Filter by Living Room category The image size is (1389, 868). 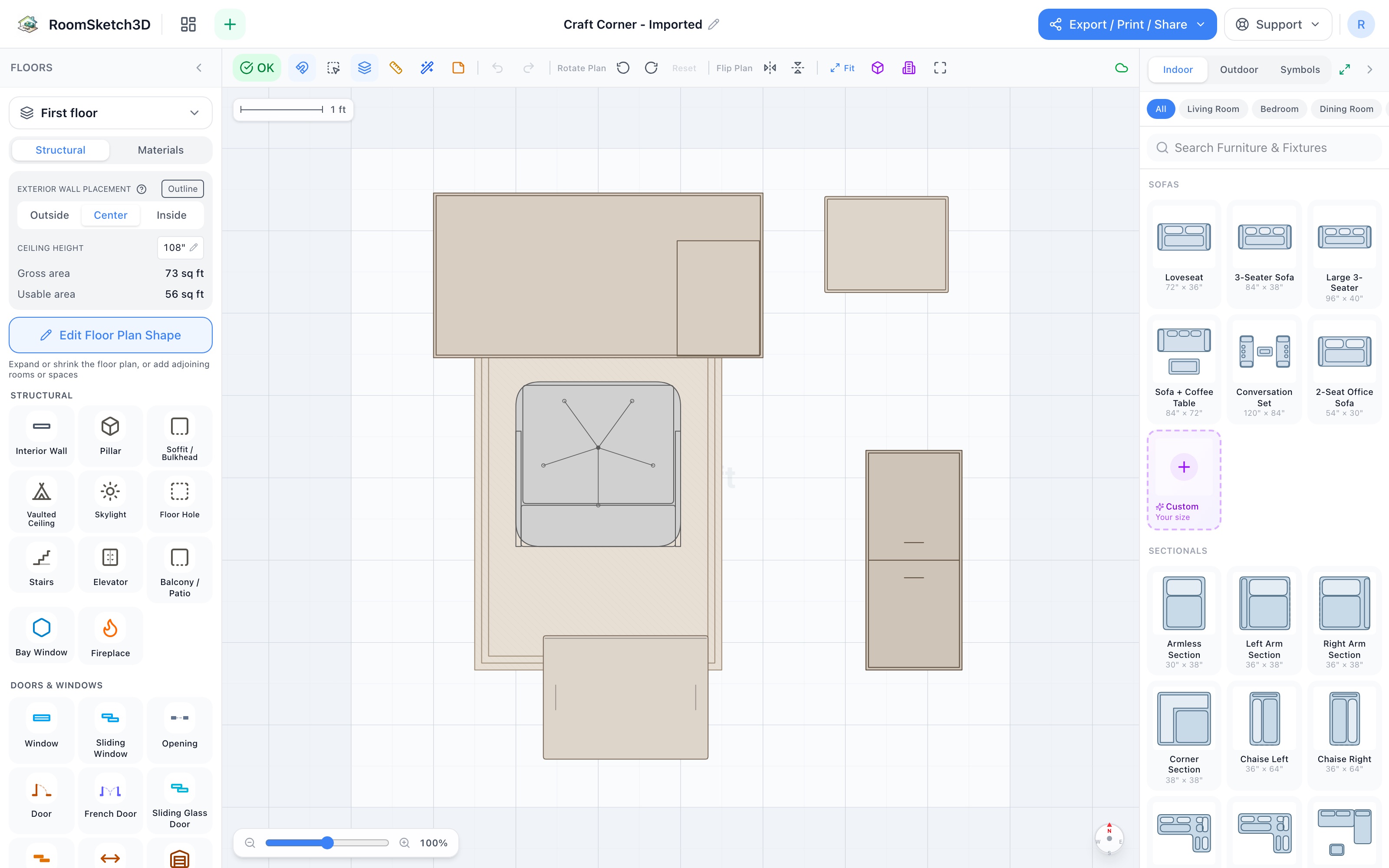coord(1213,109)
